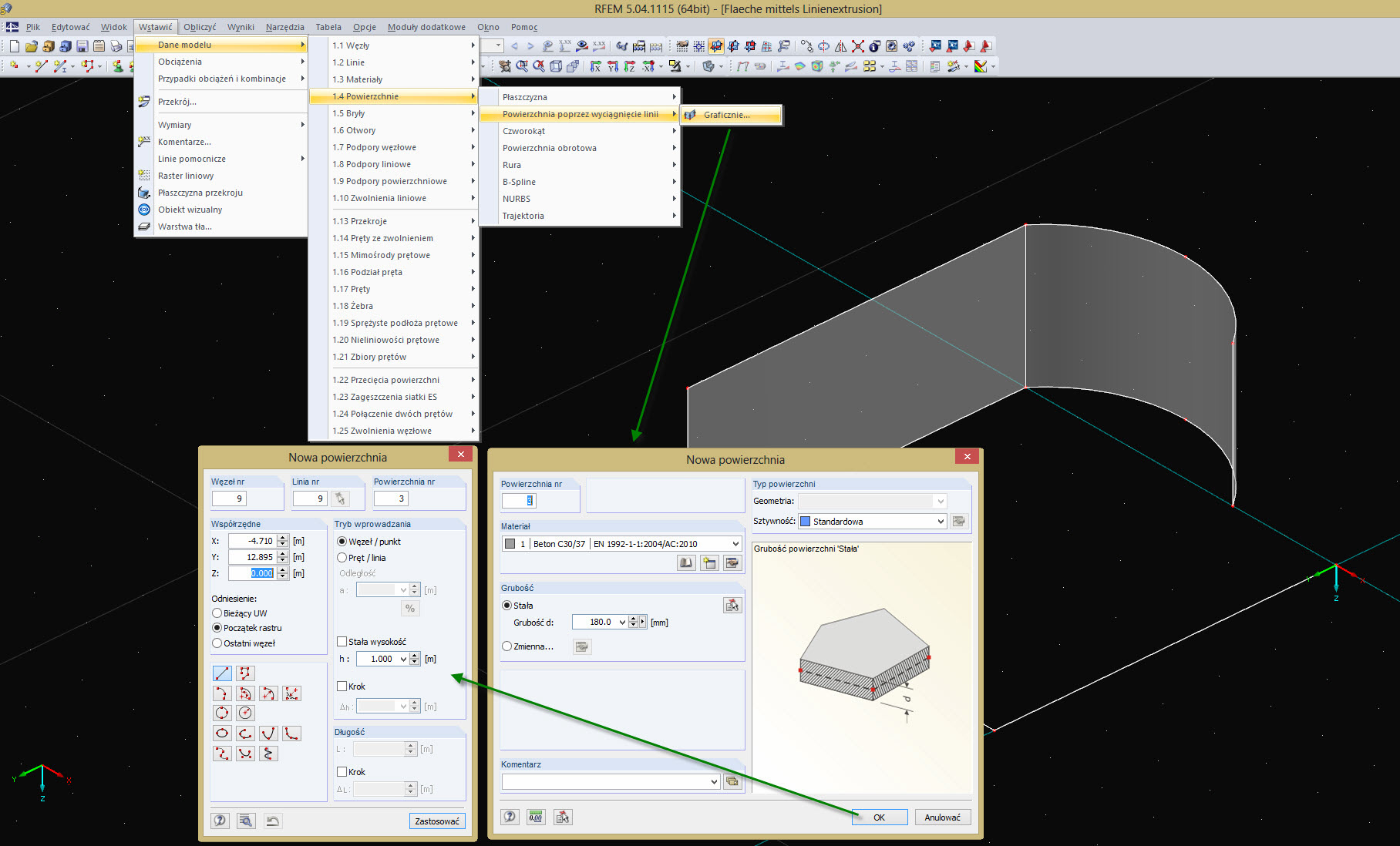This screenshot has height=846, width=1400.
Task: Open the material library book icon
Action: [685, 563]
